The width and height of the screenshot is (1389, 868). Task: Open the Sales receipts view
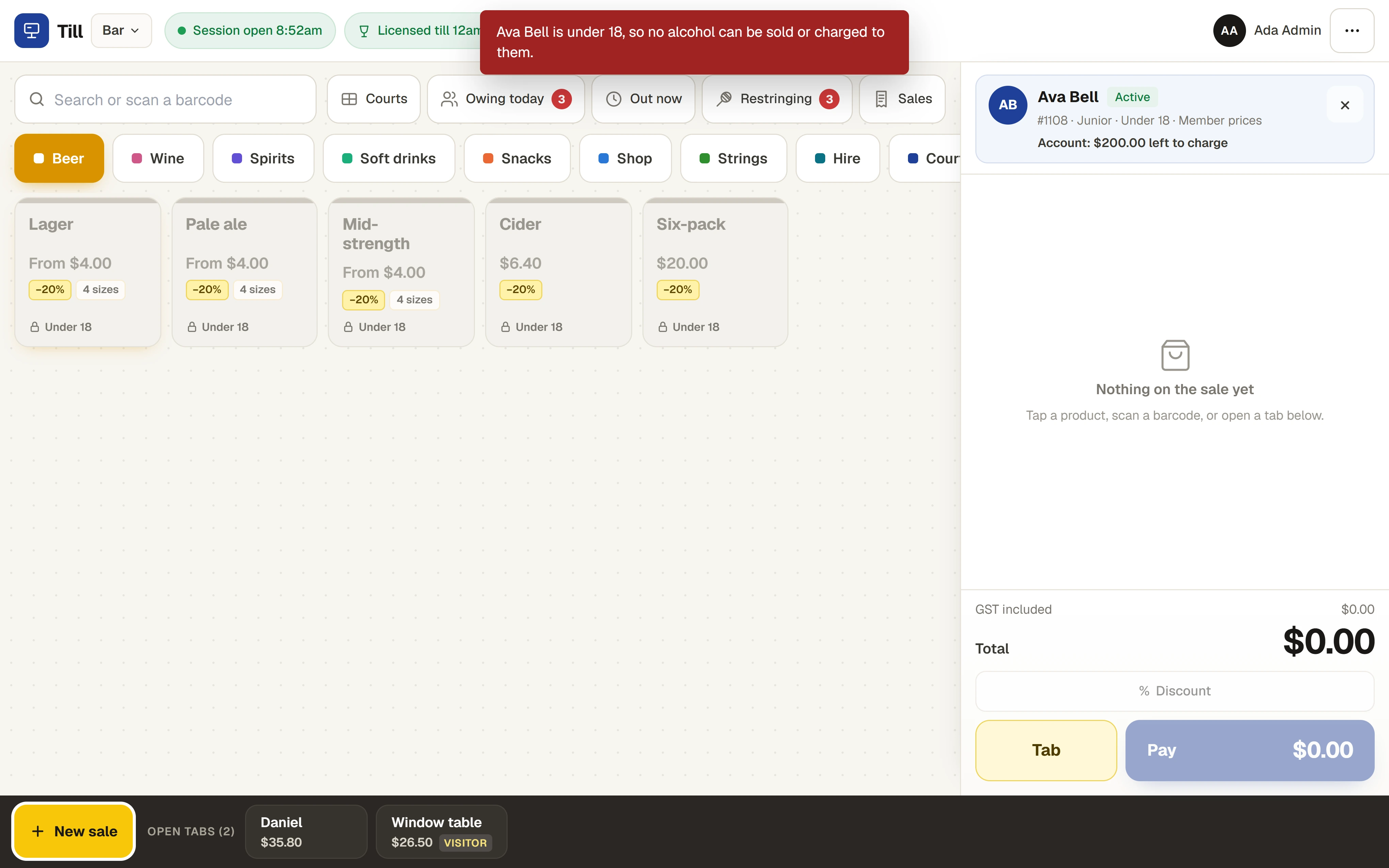pyautogui.click(x=902, y=99)
